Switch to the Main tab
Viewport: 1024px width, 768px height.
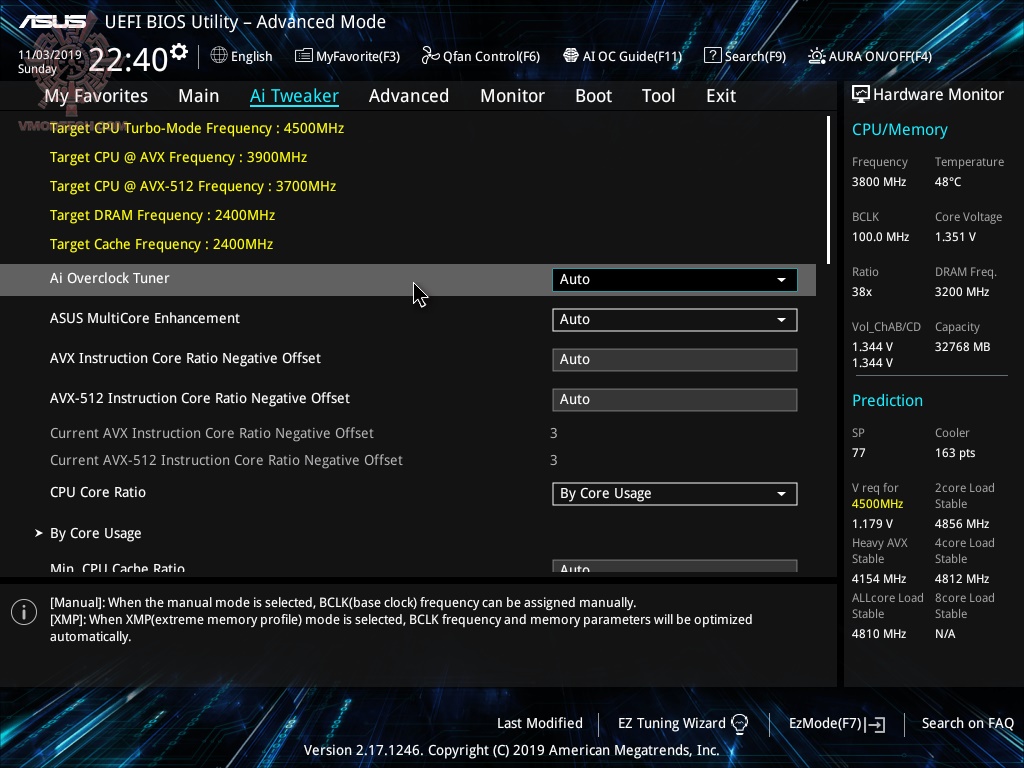[199, 96]
